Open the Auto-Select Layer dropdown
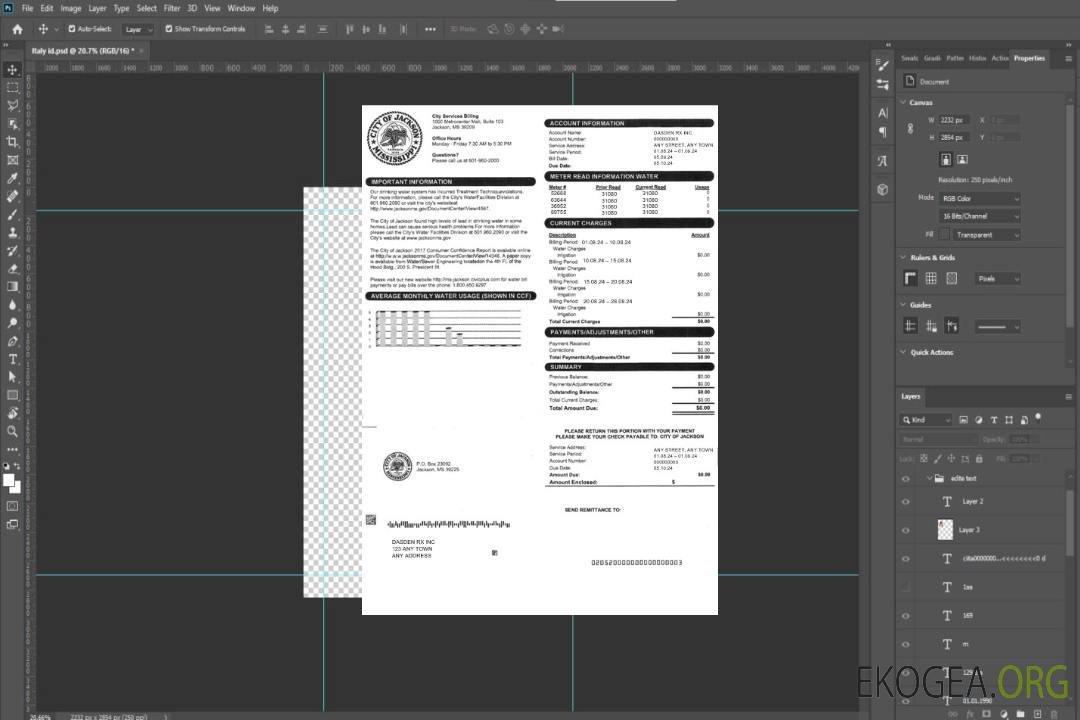The width and height of the screenshot is (1080, 720). click(138, 29)
